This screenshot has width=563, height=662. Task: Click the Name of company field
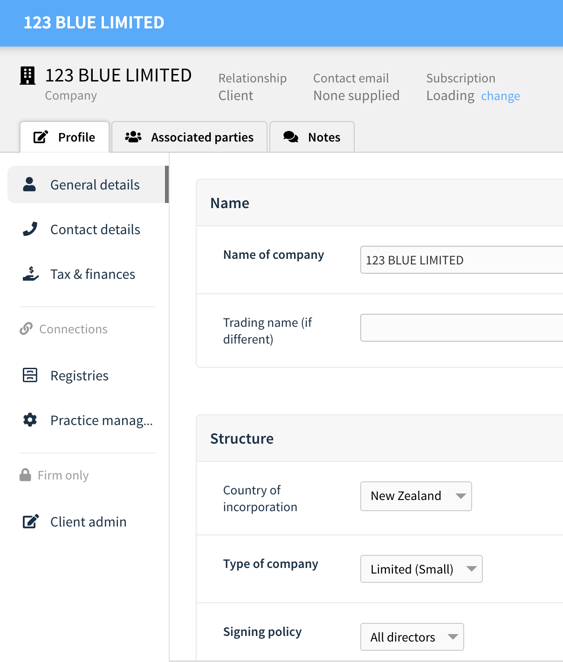(461, 260)
